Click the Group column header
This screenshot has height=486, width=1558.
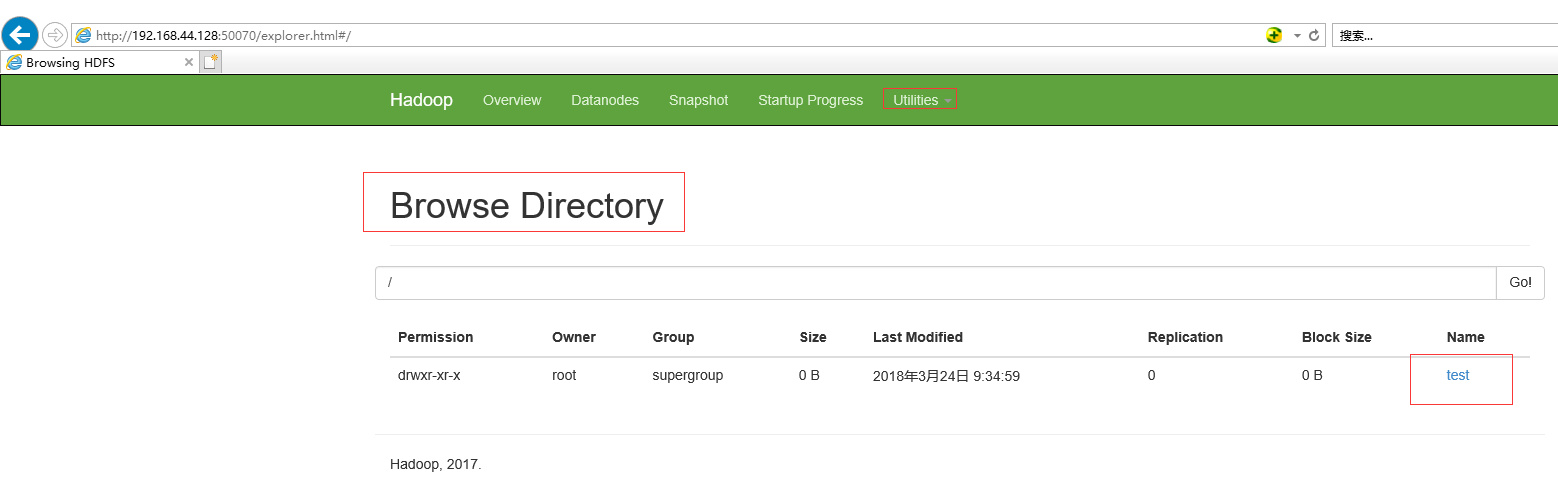[673, 337]
